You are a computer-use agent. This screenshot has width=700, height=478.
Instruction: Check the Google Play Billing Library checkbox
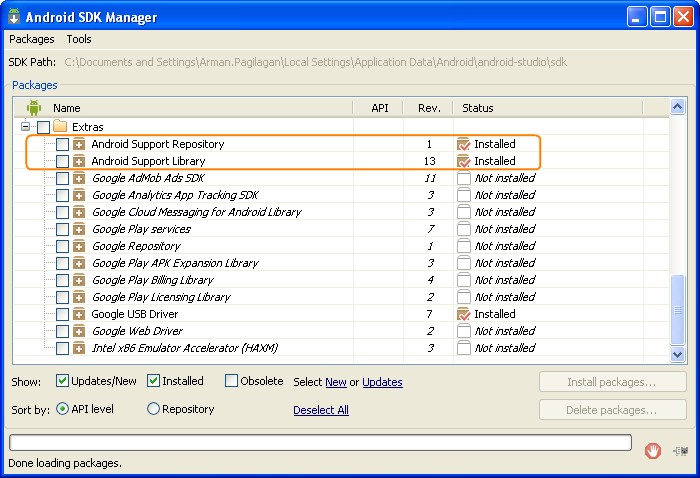62,280
